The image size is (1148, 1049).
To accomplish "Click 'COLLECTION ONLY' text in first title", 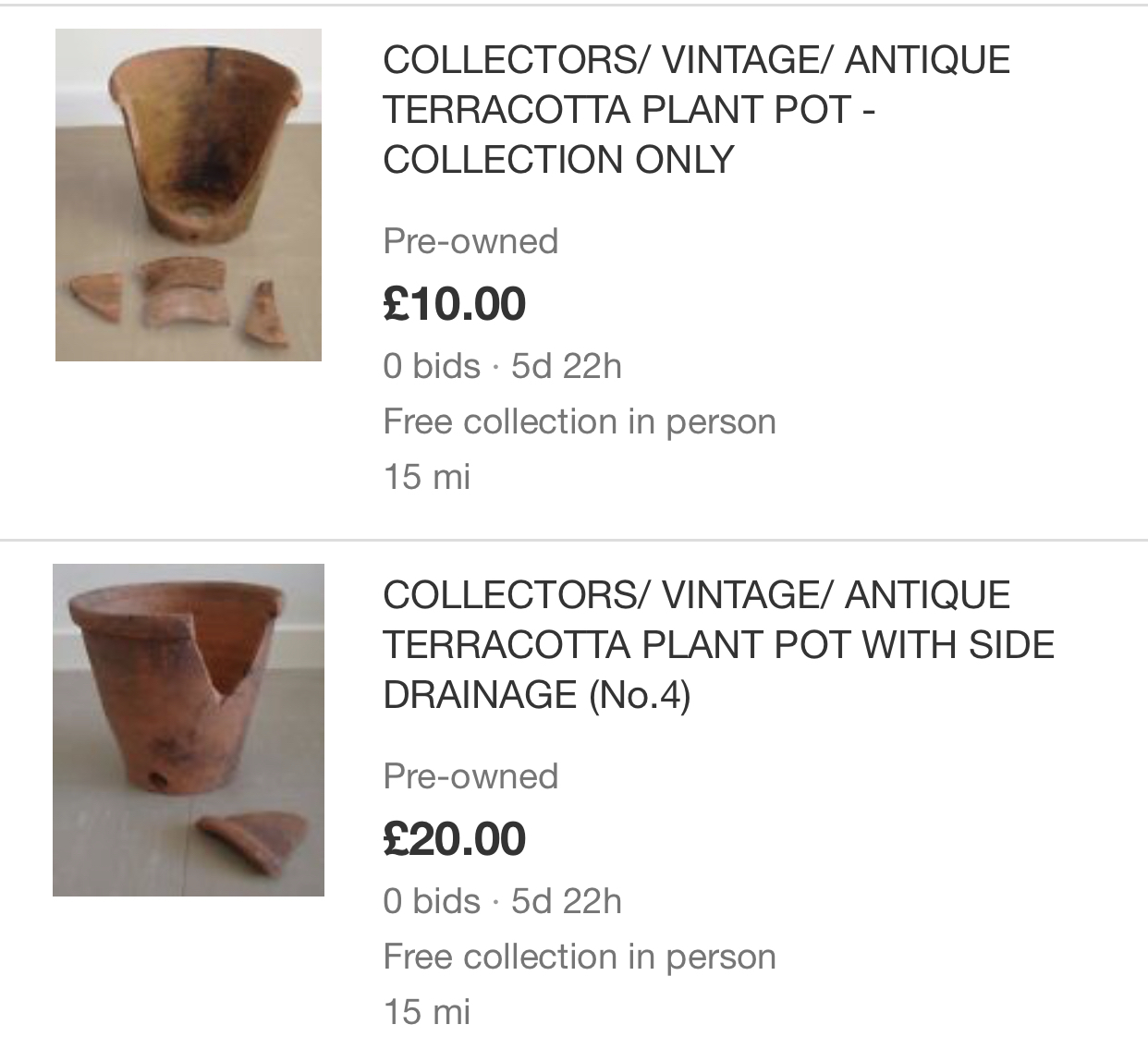I will (x=558, y=160).
